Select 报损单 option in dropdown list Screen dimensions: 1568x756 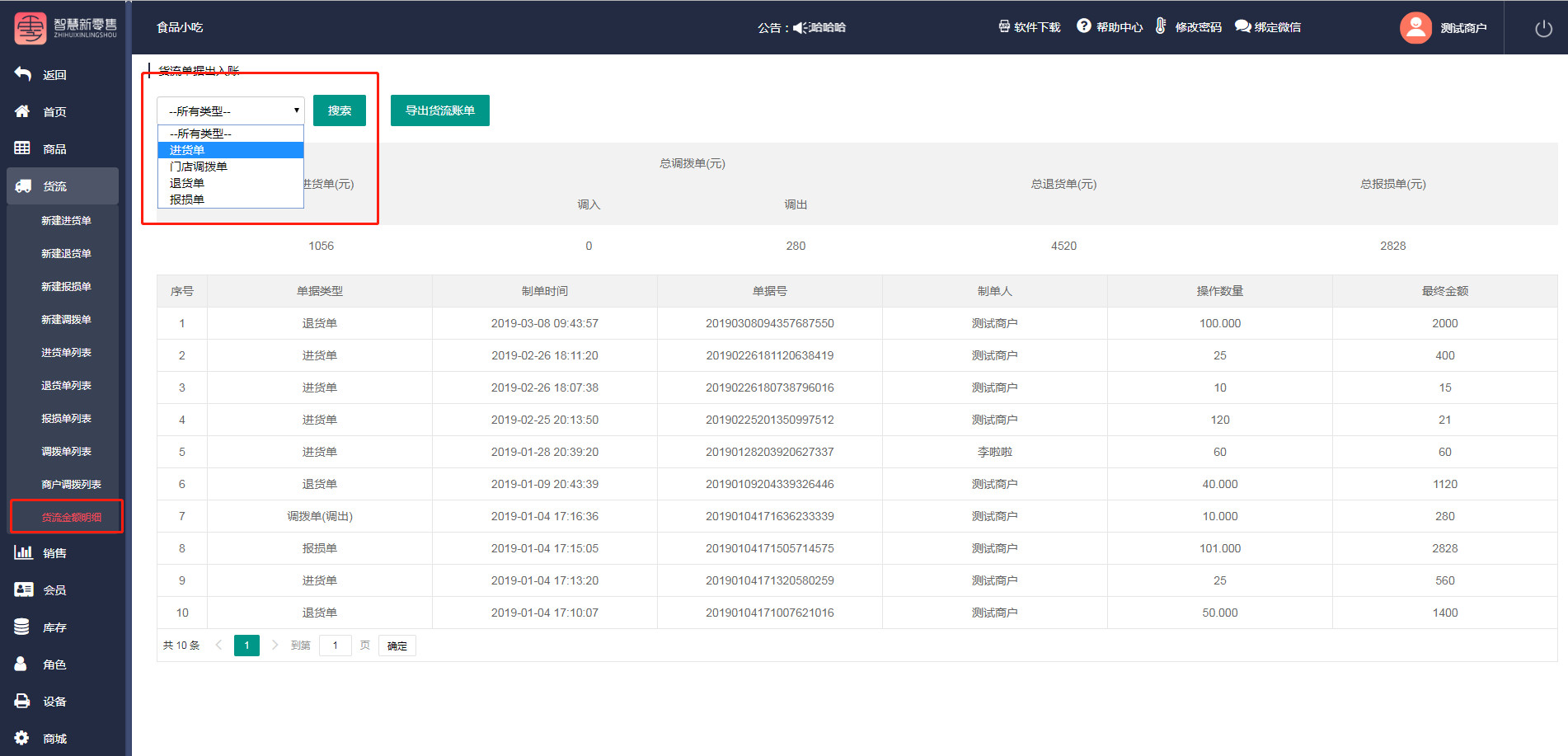[x=231, y=200]
